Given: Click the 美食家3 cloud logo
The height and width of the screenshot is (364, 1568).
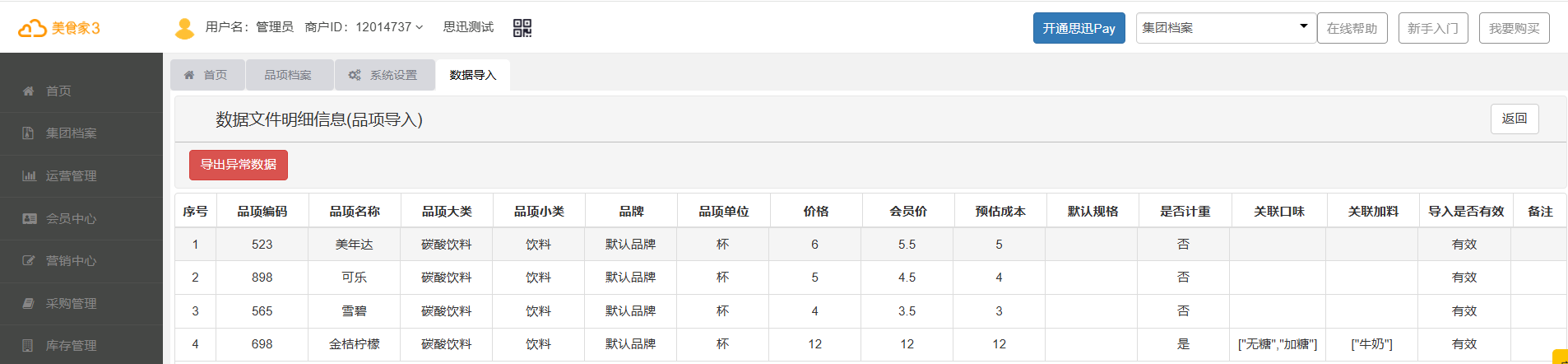Looking at the screenshot, I should [x=33, y=29].
